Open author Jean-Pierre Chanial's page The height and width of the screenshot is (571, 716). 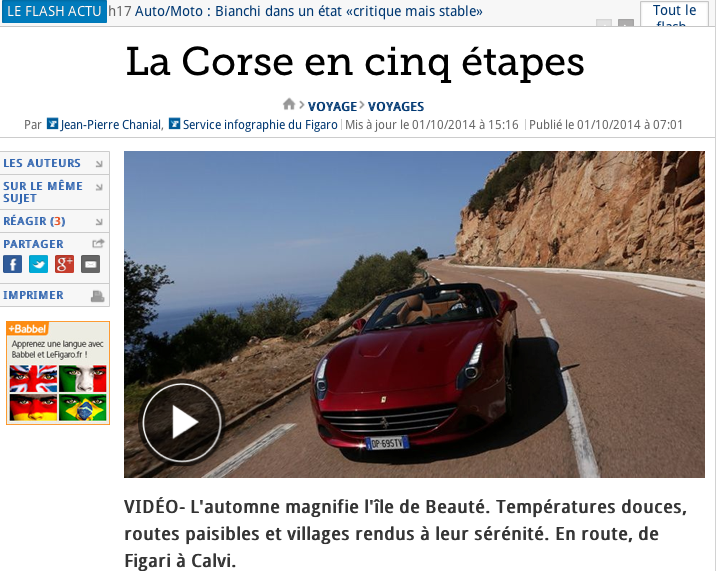[x=111, y=125]
